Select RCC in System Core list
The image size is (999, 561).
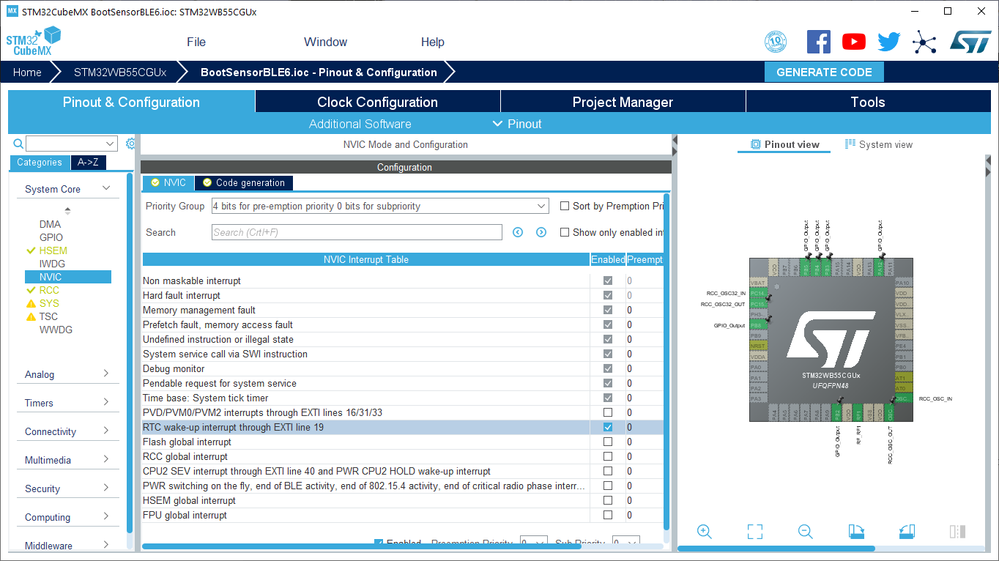pos(49,290)
